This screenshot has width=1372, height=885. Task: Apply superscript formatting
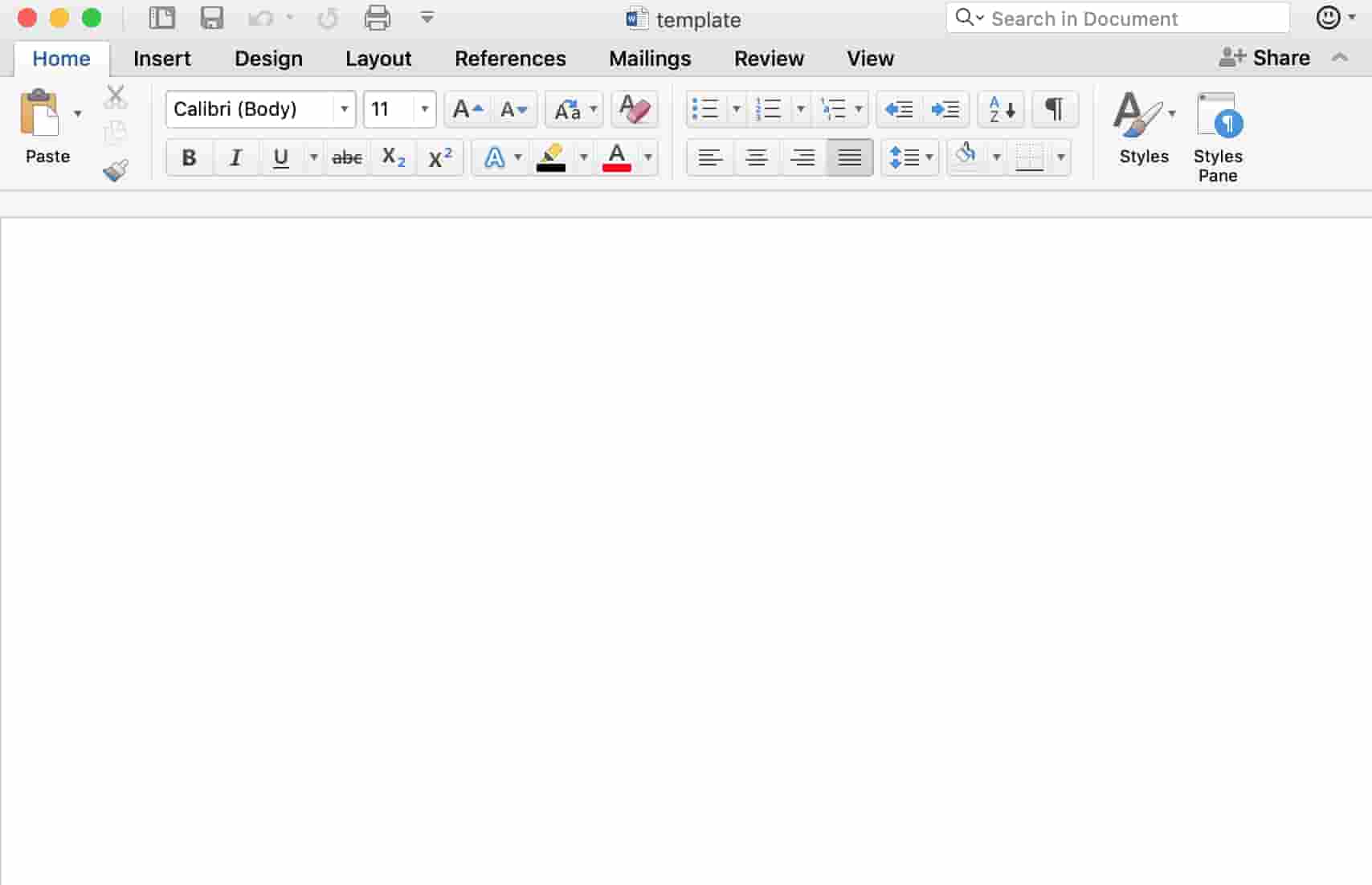pos(440,157)
